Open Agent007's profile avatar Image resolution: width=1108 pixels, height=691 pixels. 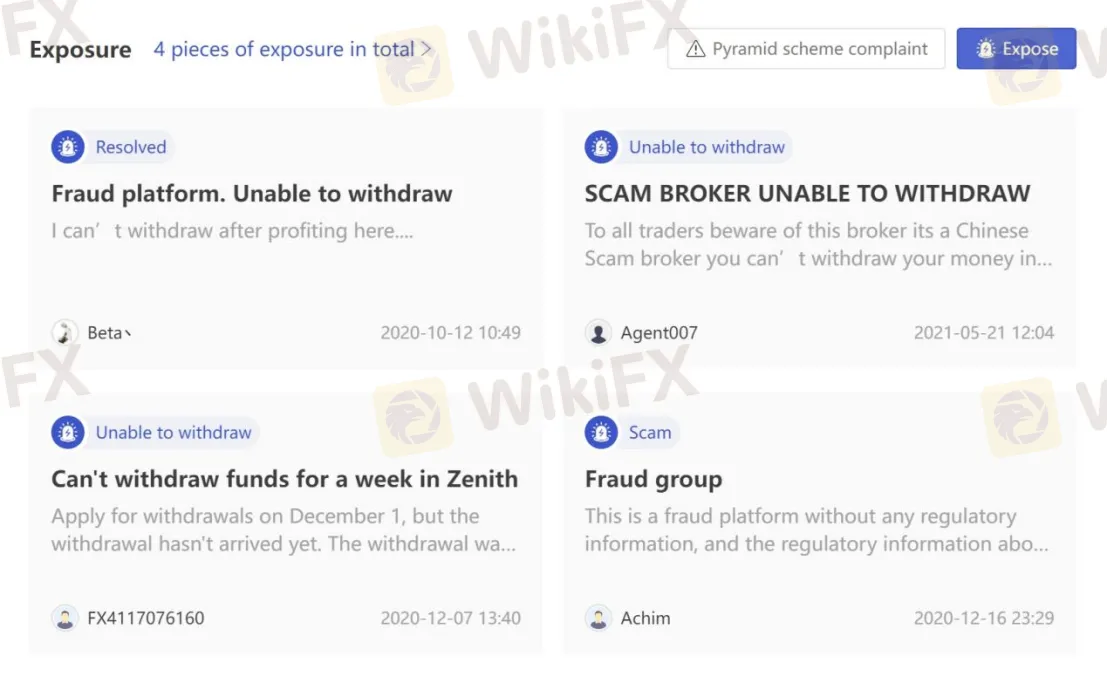coord(598,333)
